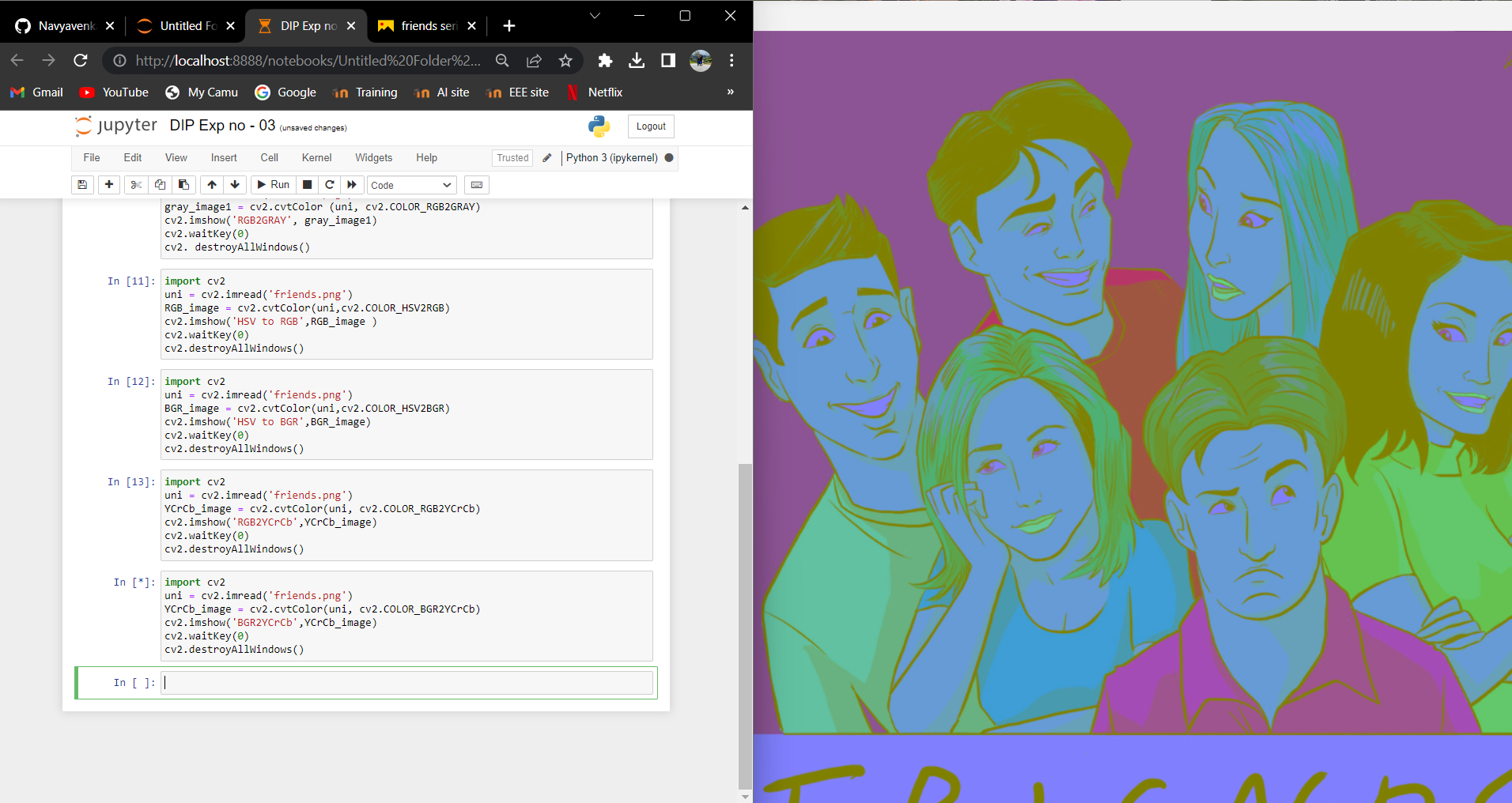Open the Edit menu
Image resolution: width=1512 pixels, height=803 pixels.
point(133,158)
